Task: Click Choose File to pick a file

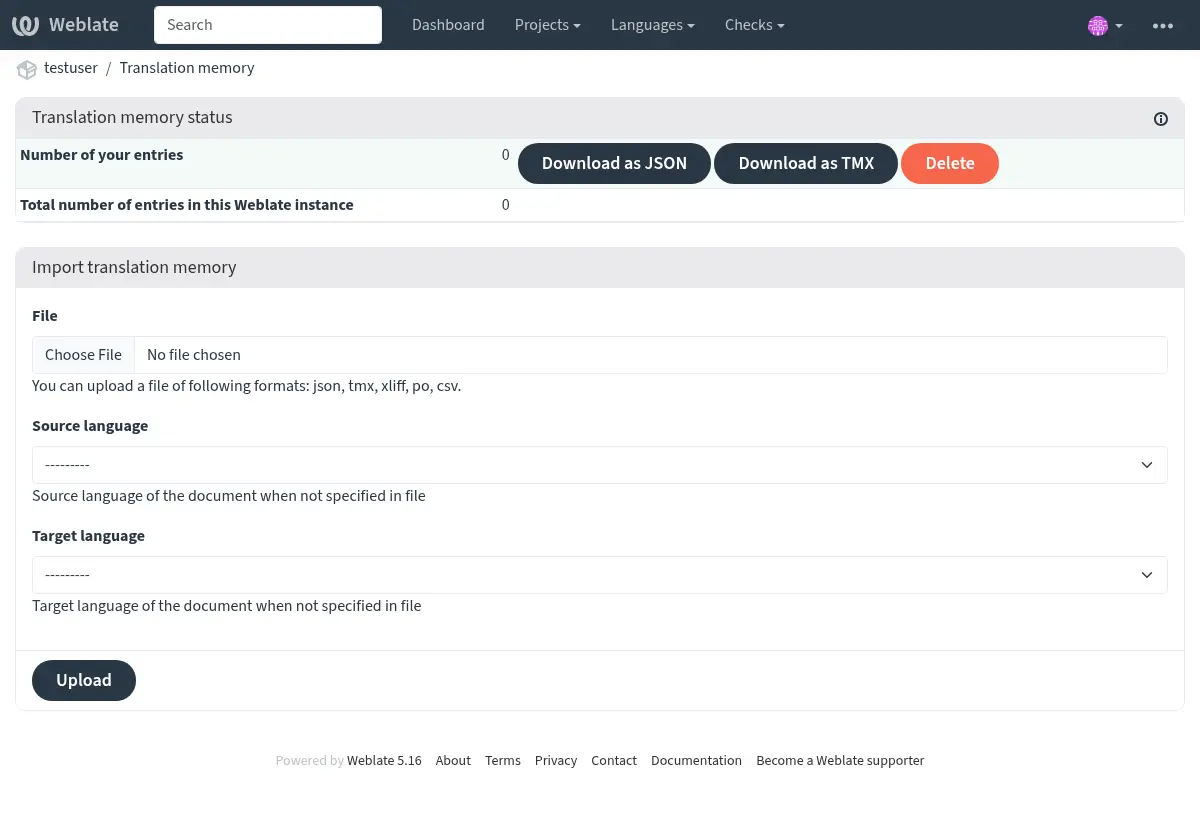Action: pyautogui.click(x=84, y=355)
